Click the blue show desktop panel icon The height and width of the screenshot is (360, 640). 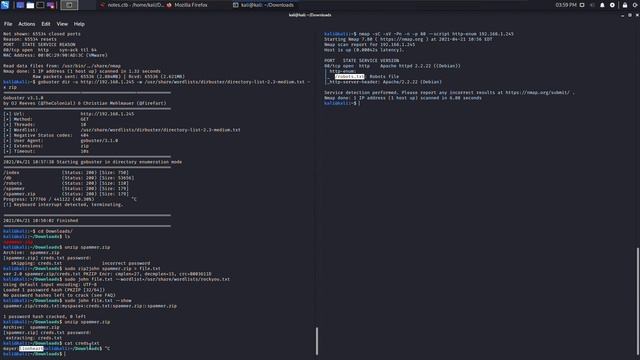[x=20, y=5]
